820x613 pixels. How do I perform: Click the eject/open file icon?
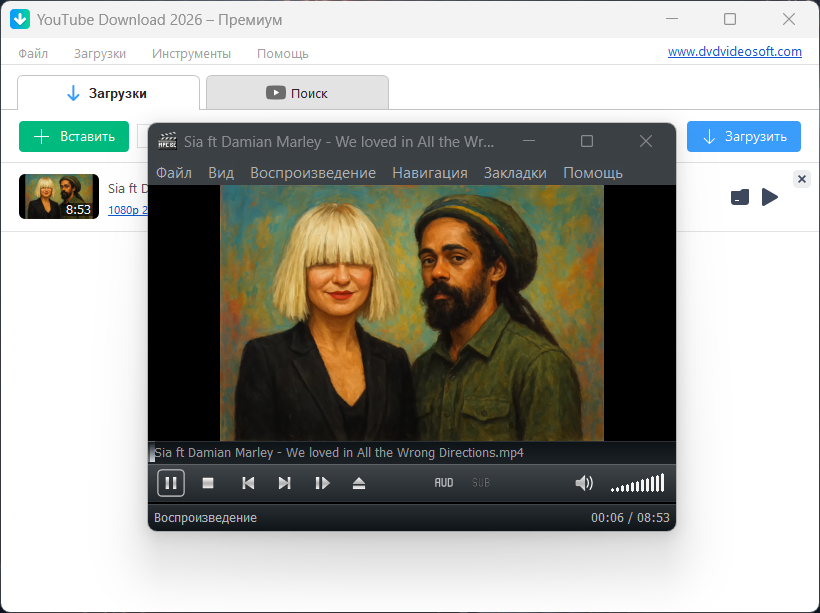359,483
